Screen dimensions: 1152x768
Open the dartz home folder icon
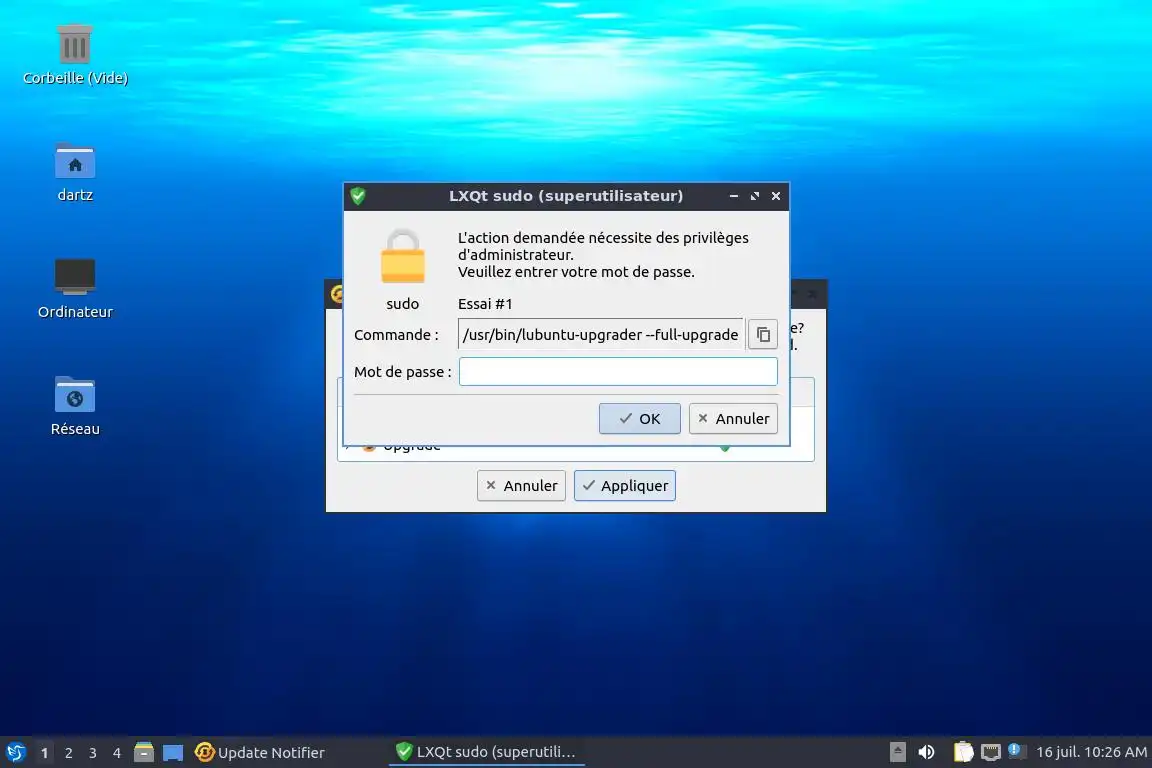point(75,172)
